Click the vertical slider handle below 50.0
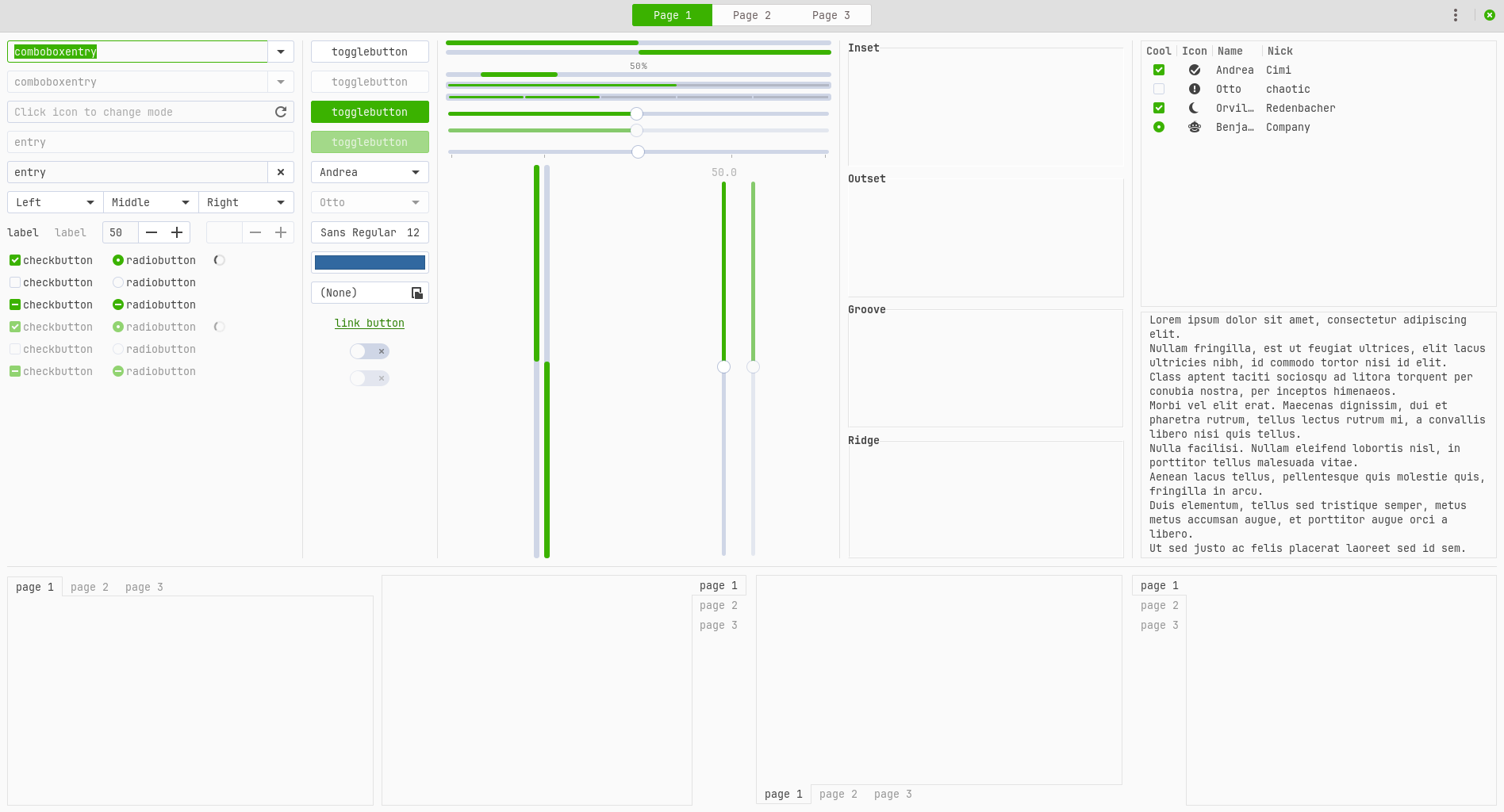The width and height of the screenshot is (1504, 812). click(x=723, y=366)
